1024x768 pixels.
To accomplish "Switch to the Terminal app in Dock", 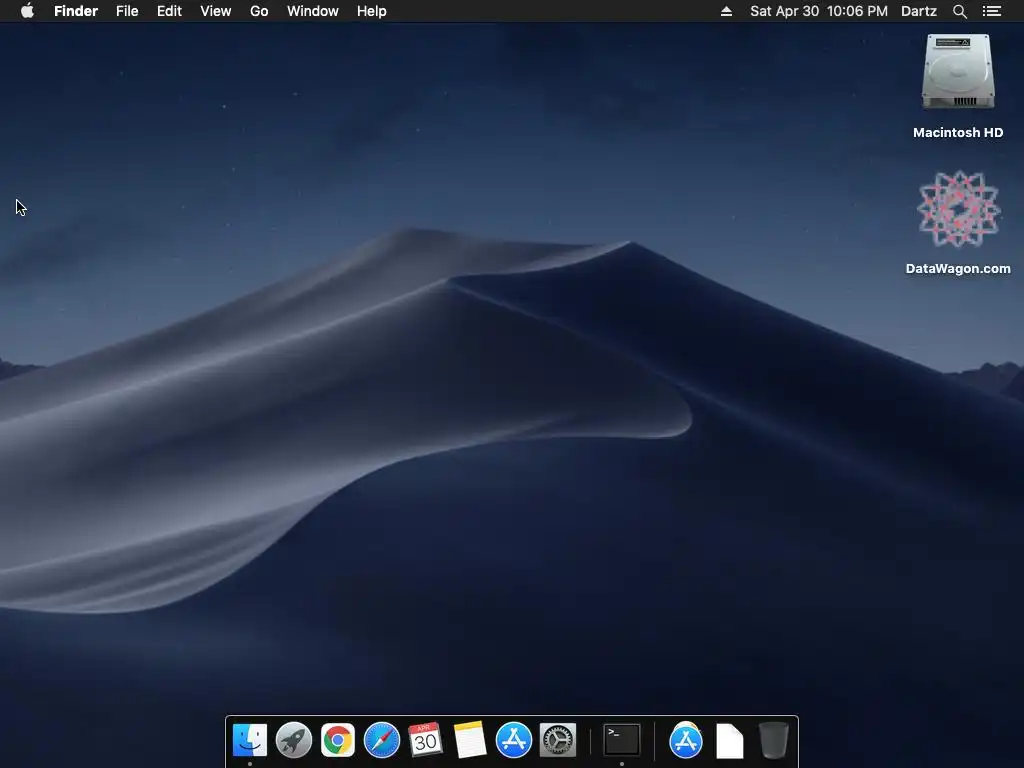I will tap(622, 741).
